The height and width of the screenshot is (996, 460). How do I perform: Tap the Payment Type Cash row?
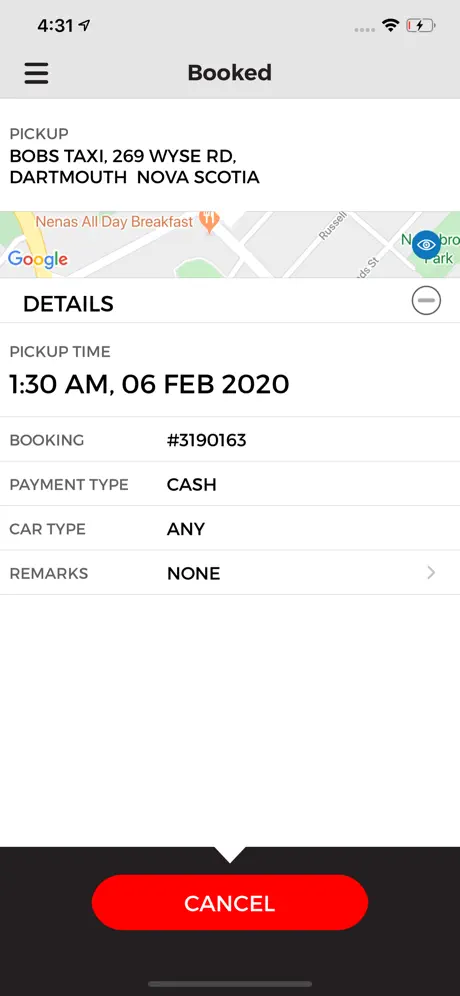click(x=230, y=484)
